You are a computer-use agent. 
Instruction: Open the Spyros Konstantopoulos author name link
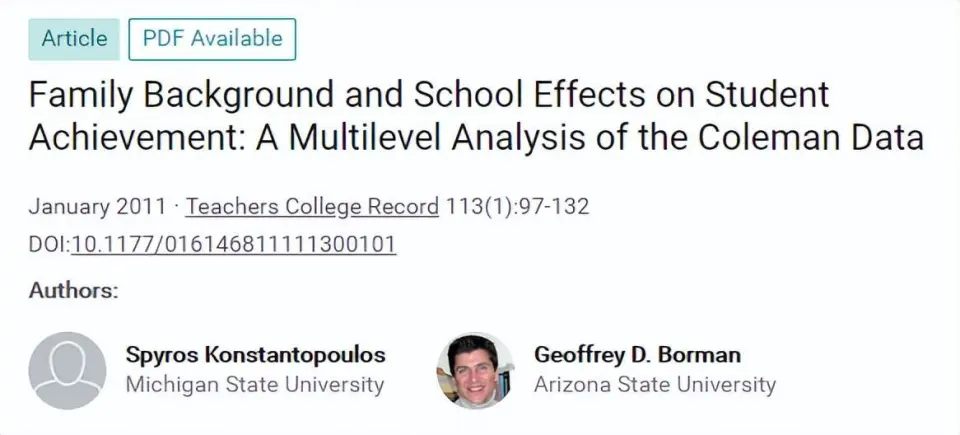(255, 354)
